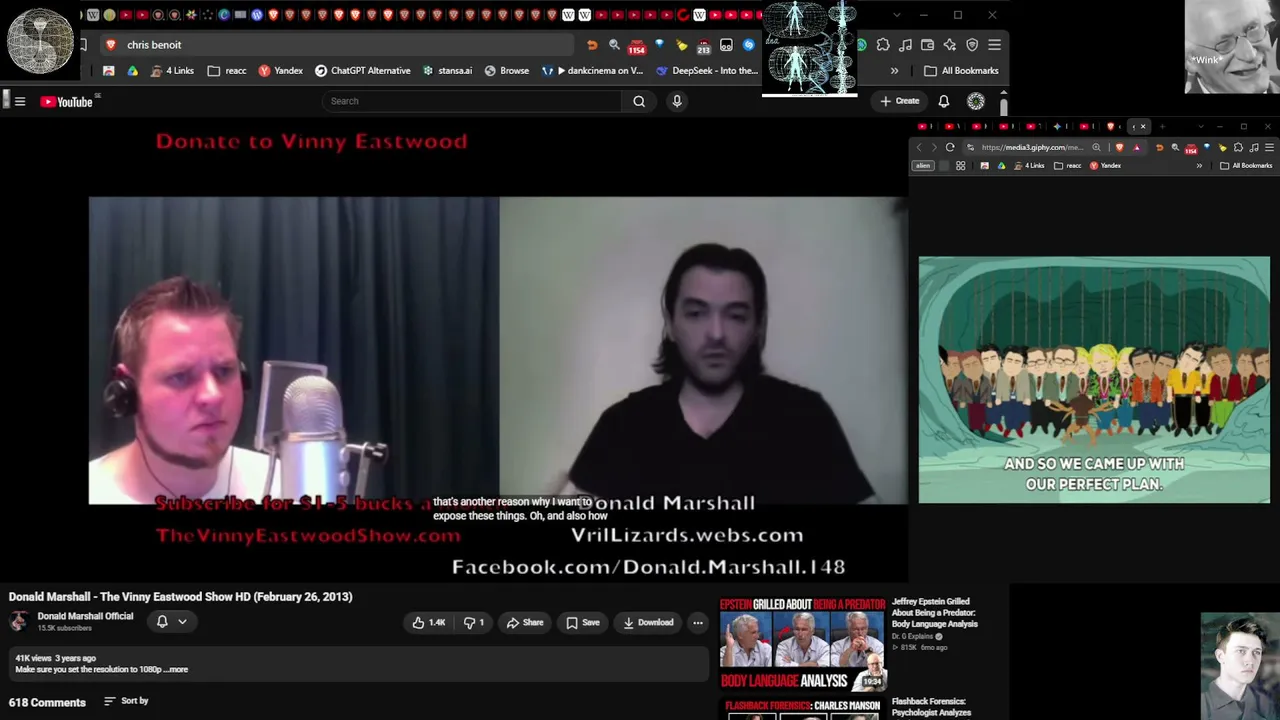Like the video with thumbs up
This screenshot has width=1280, height=720.
pos(429,623)
